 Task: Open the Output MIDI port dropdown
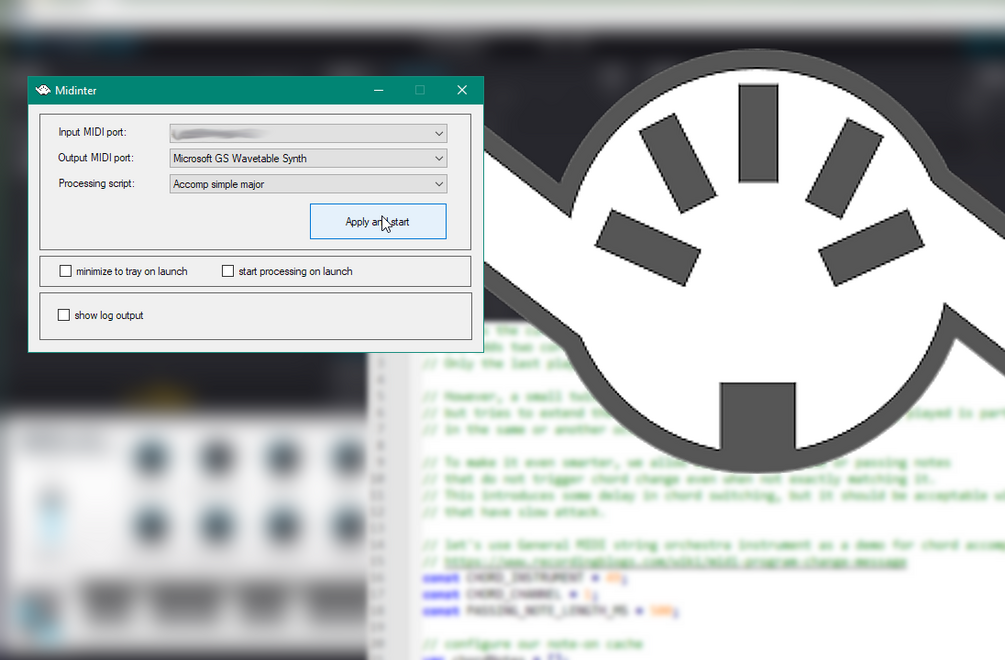tap(308, 158)
